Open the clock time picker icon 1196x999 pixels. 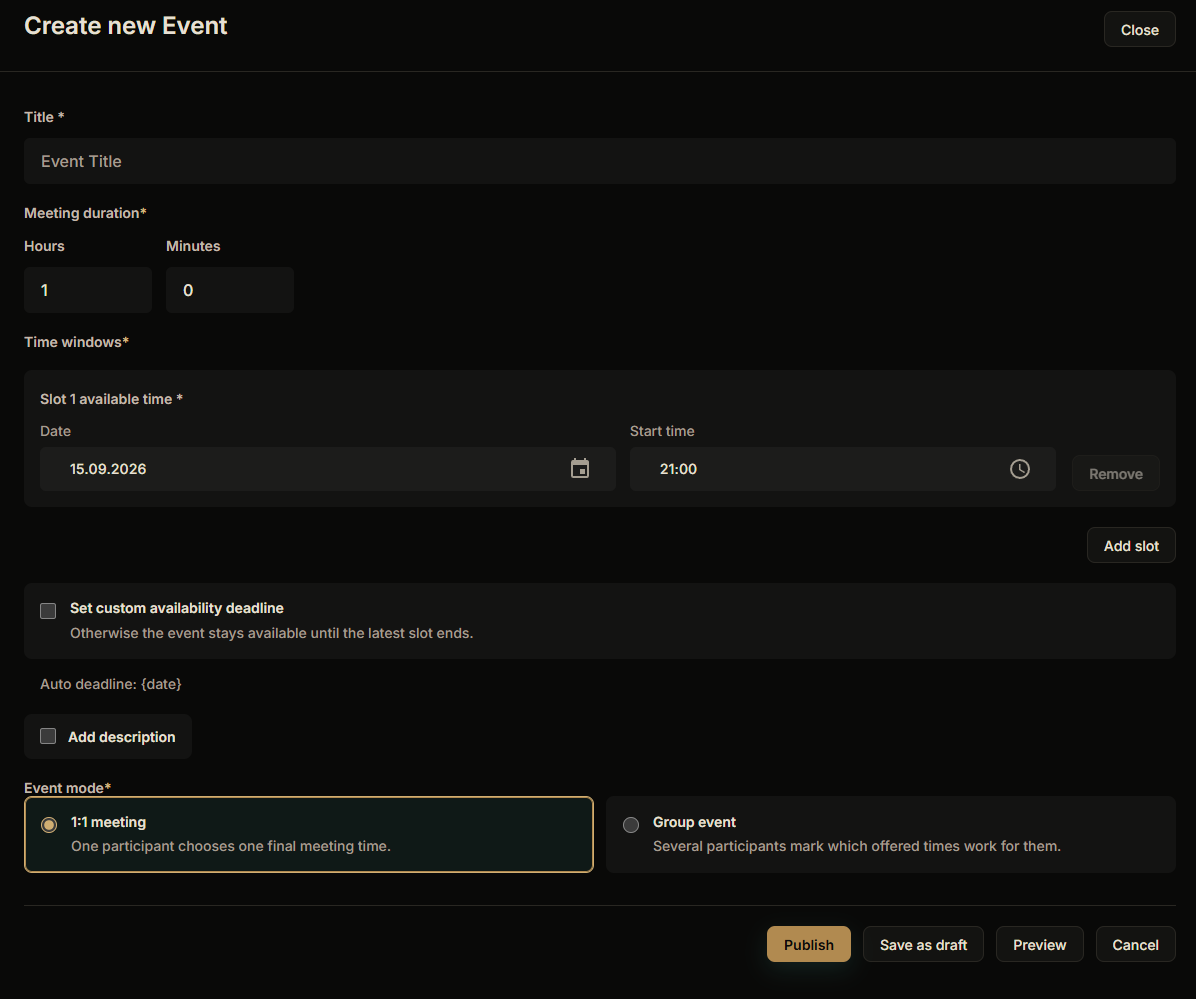pos(1020,469)
